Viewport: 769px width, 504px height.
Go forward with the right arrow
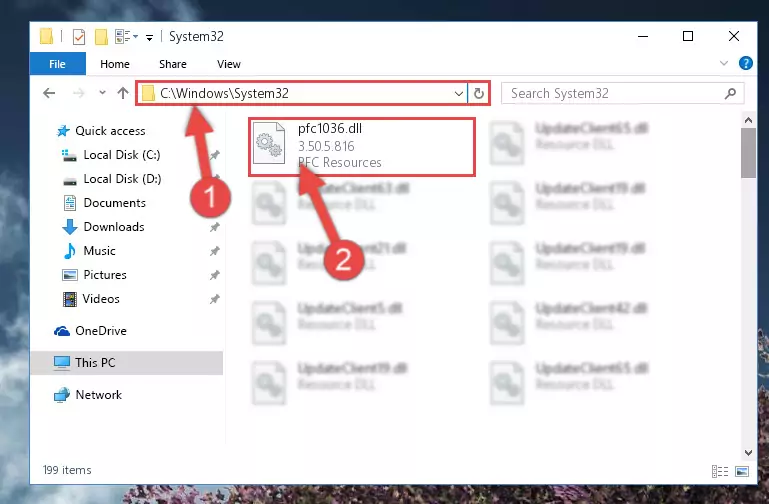pos(78,93)
